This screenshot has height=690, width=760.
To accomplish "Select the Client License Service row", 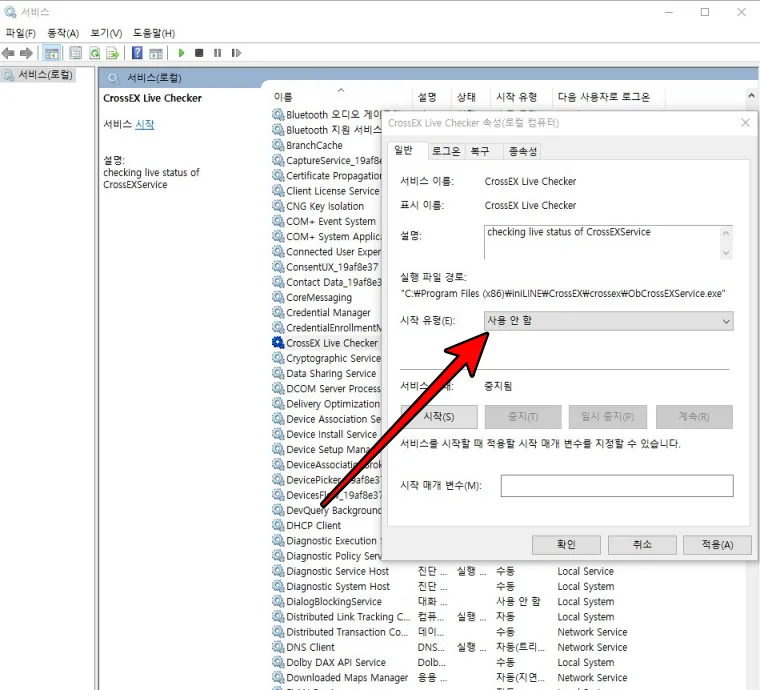I will point(327,191).
